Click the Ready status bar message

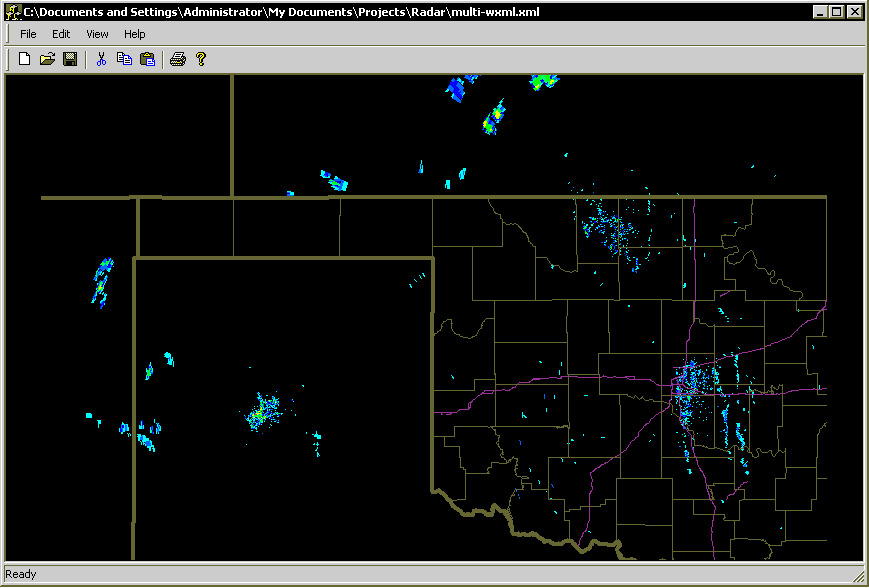pyautogui.click(x=21, y=573)
